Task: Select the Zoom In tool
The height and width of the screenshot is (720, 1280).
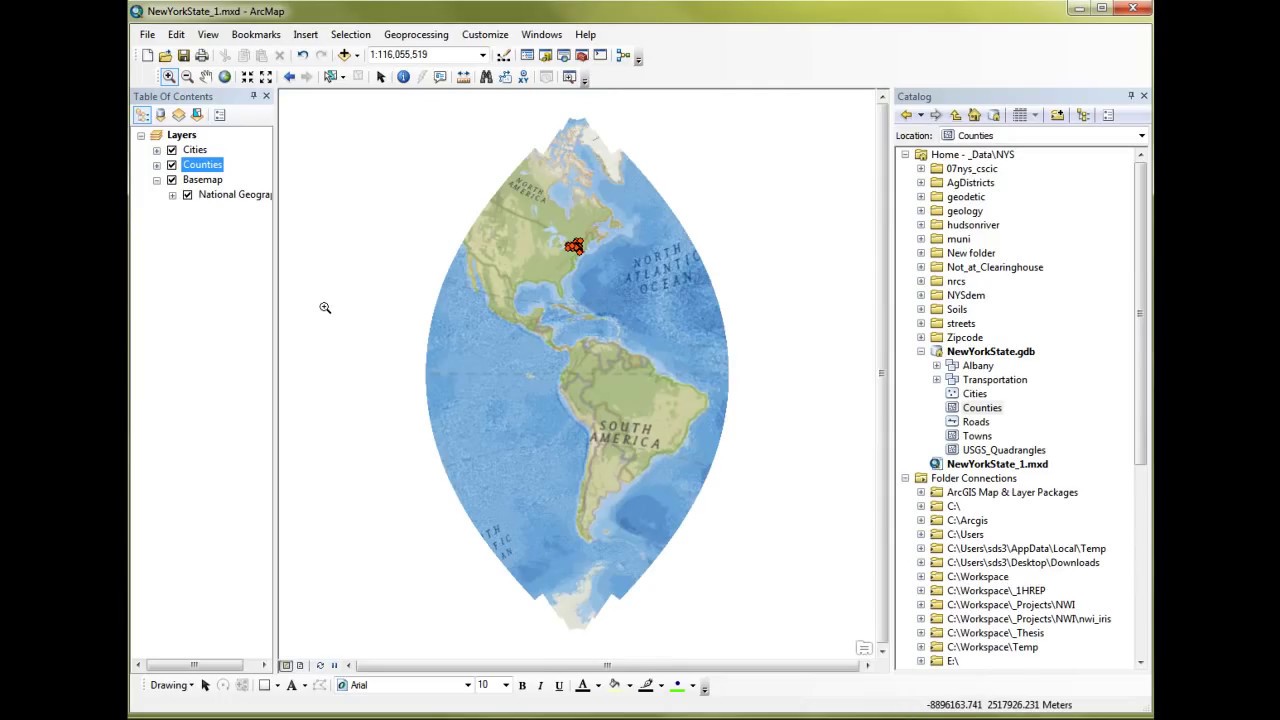Action: pos(169,77)
